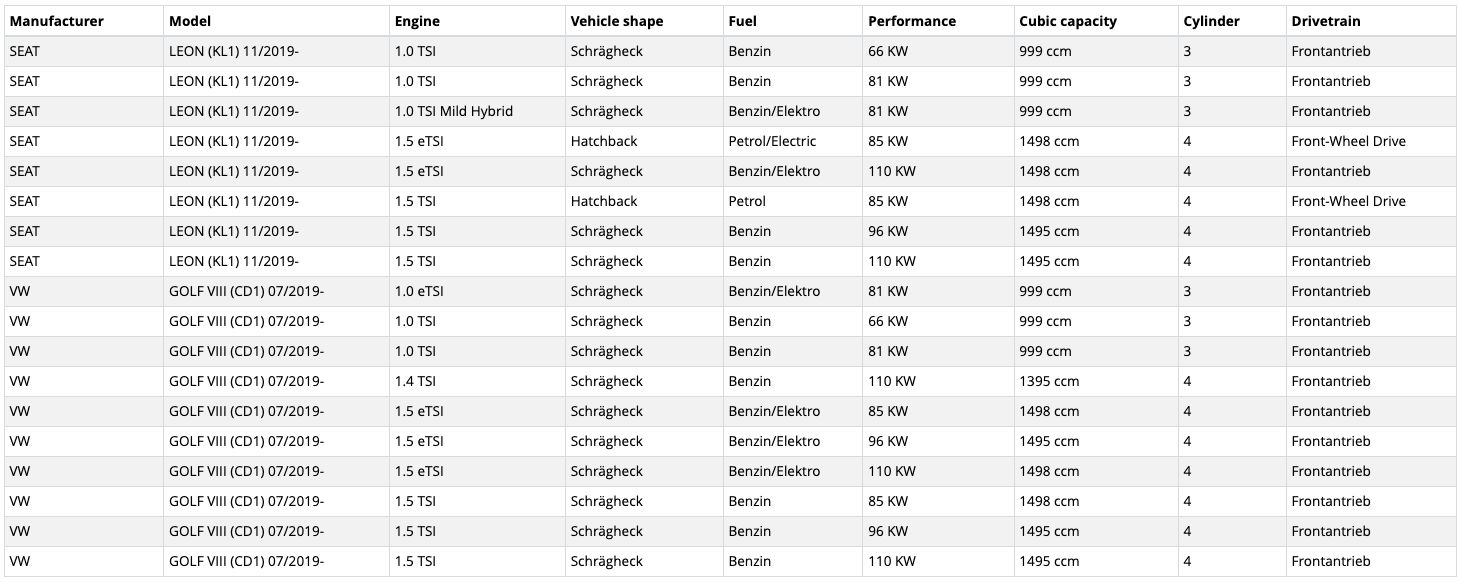1459x583 pixels.
Task: Sort by the Model column header
Action: (190, 21)
